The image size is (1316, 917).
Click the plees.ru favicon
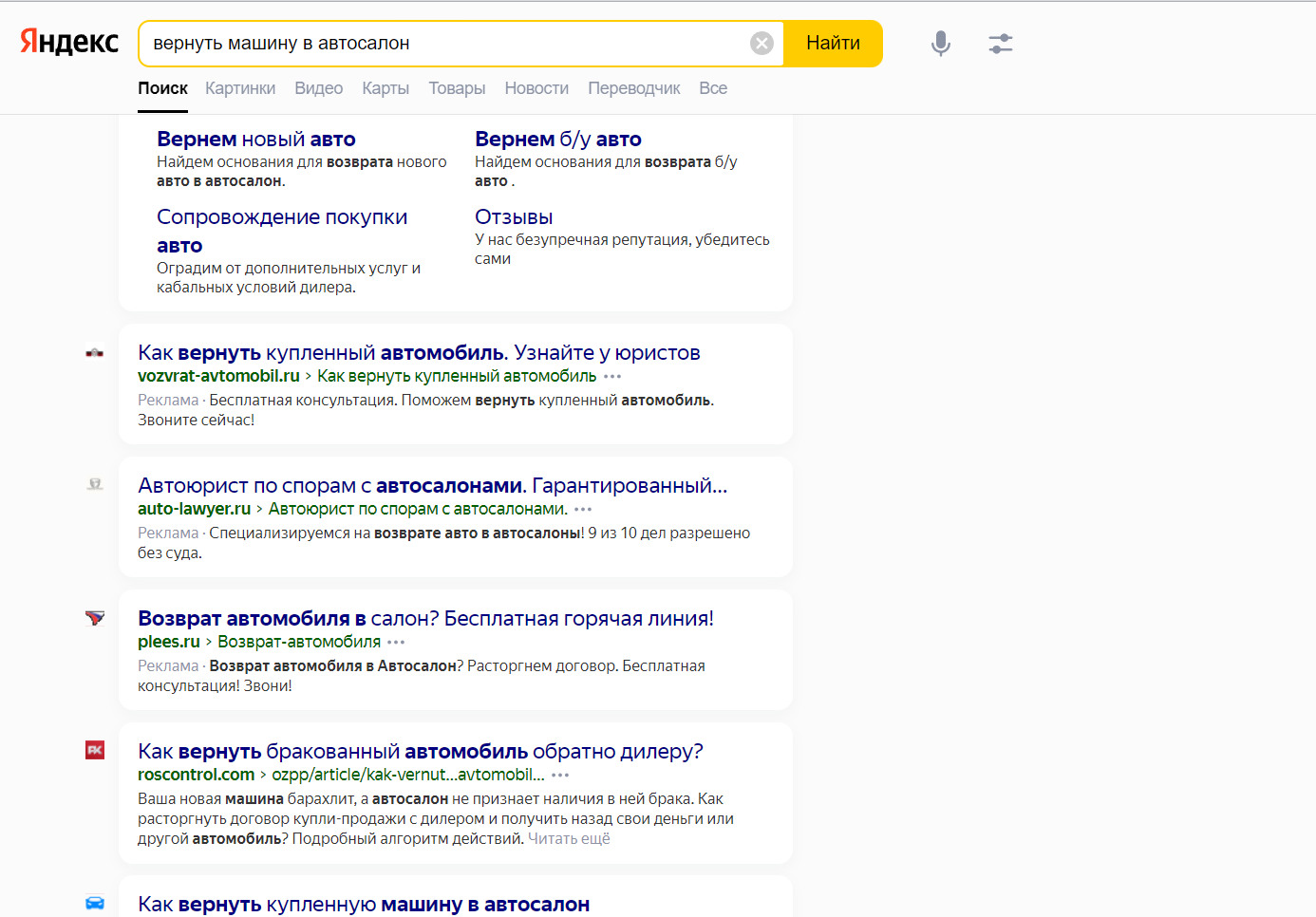(x=95, y=618)
